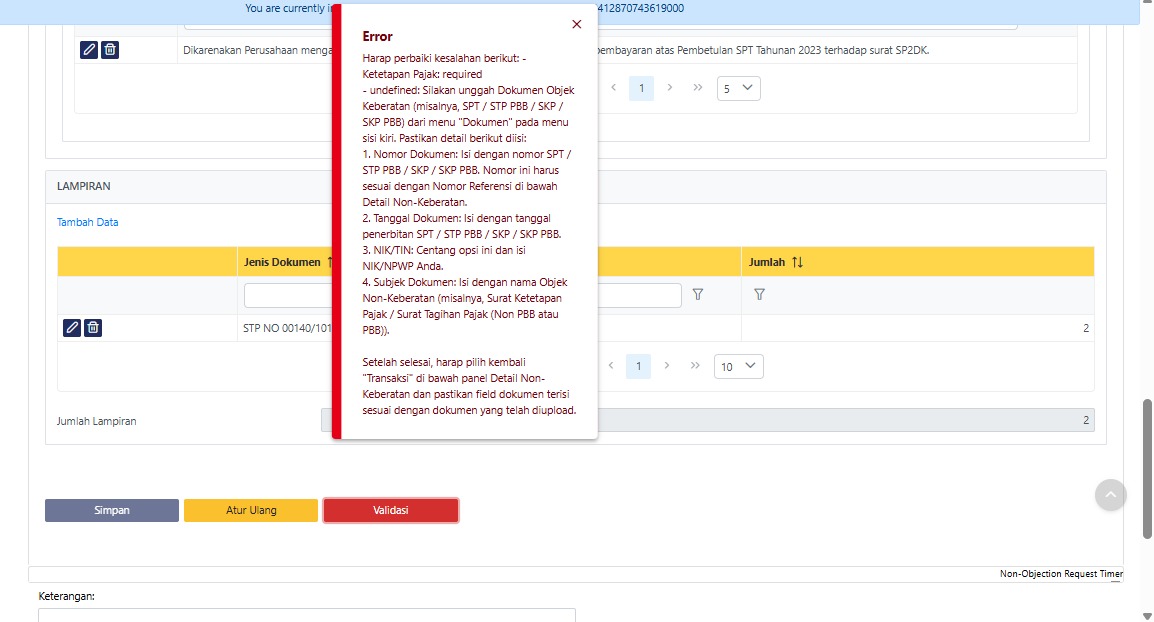The width and height of the screenshot is (1154, 622).
Task: Edit the SP2DK reason row in top table
Action: click(x=88, y=50)
